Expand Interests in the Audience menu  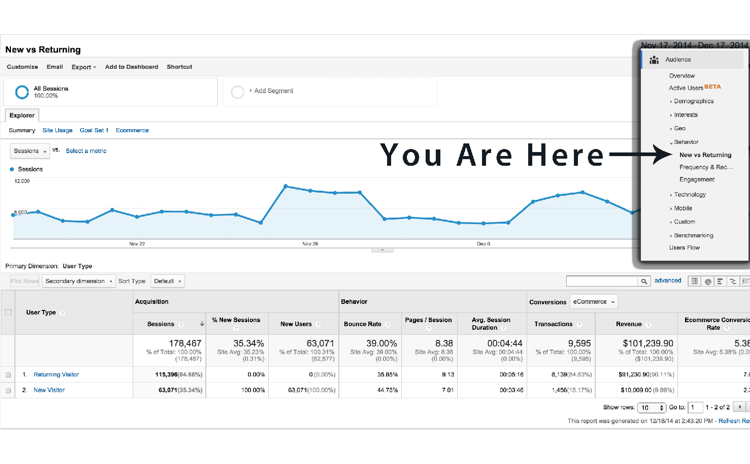[x=684, y=115]
